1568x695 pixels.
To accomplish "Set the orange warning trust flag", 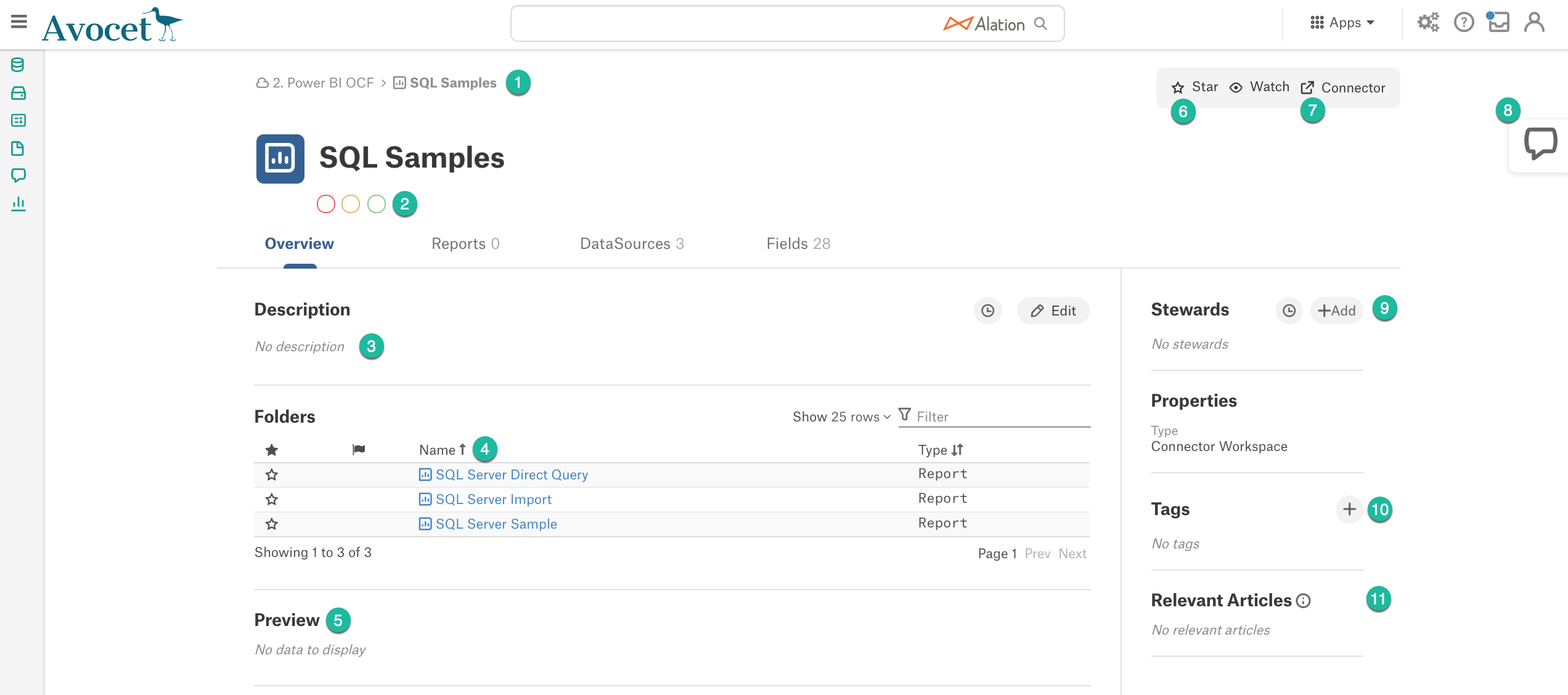I will (351, 204).
